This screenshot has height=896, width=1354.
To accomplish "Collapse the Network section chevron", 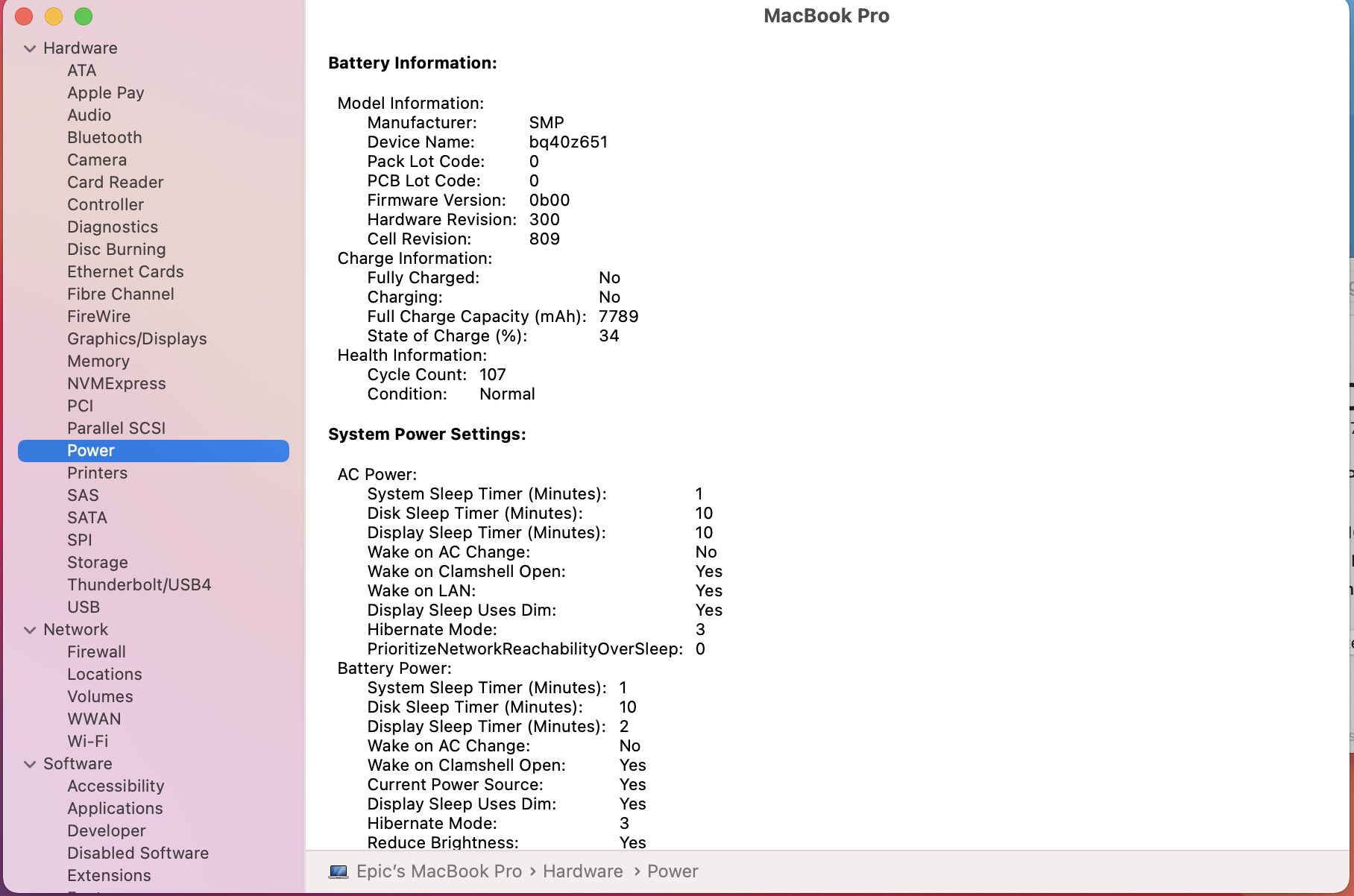I will coord(30,630).
